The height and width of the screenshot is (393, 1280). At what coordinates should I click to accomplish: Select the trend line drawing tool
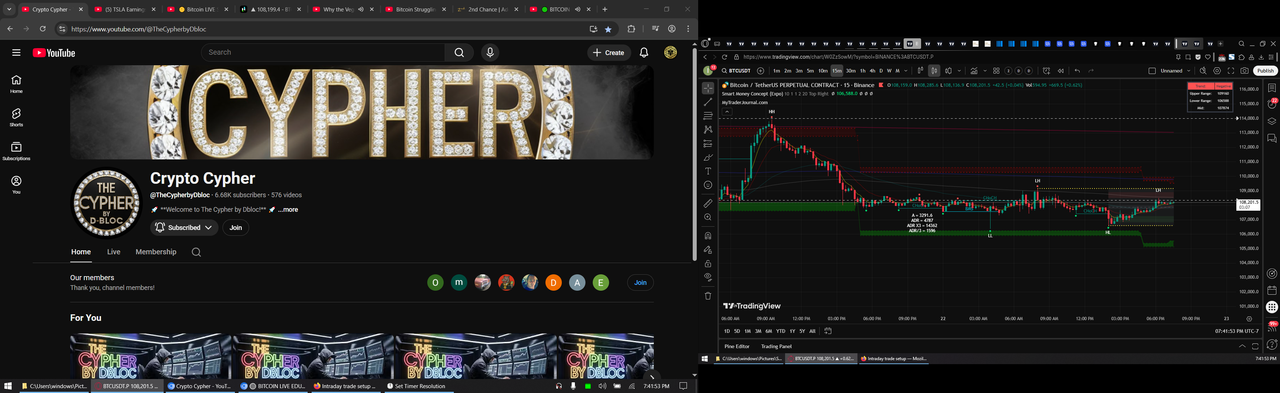708,102
